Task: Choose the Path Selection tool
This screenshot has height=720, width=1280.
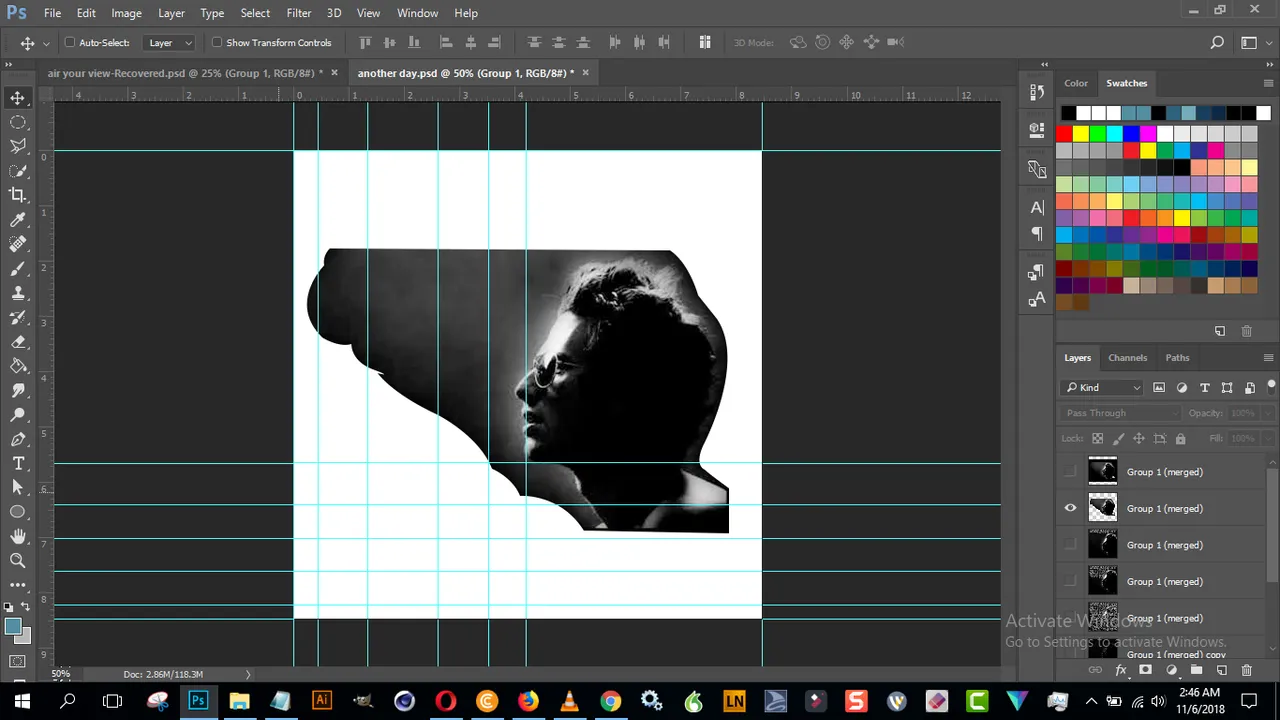Action: (x=18, y=488)
